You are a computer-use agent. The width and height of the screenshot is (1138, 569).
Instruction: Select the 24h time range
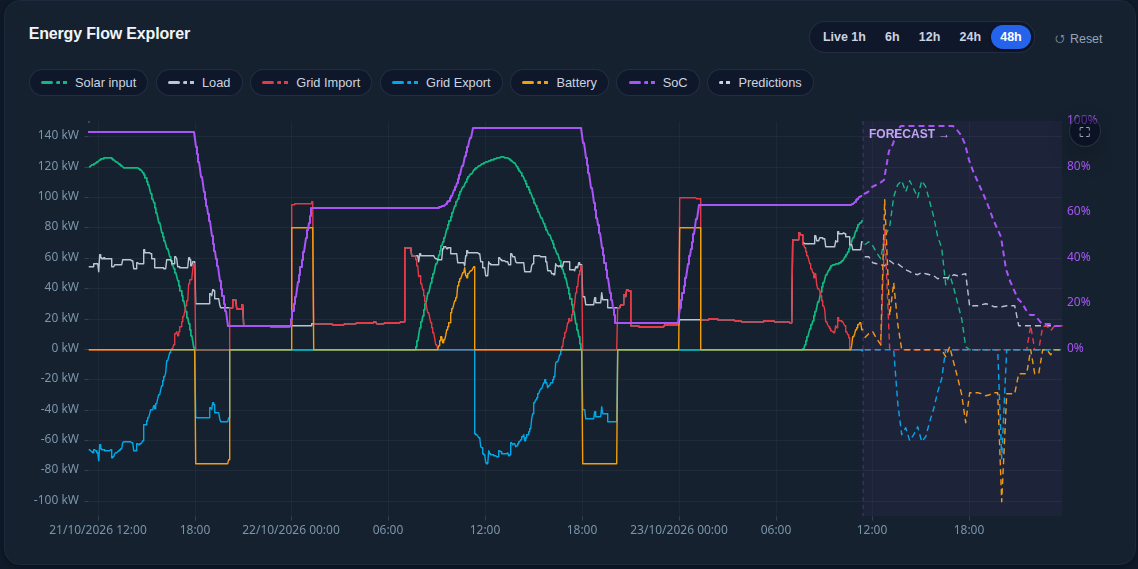pyautogui.click(x=970, y=37)
